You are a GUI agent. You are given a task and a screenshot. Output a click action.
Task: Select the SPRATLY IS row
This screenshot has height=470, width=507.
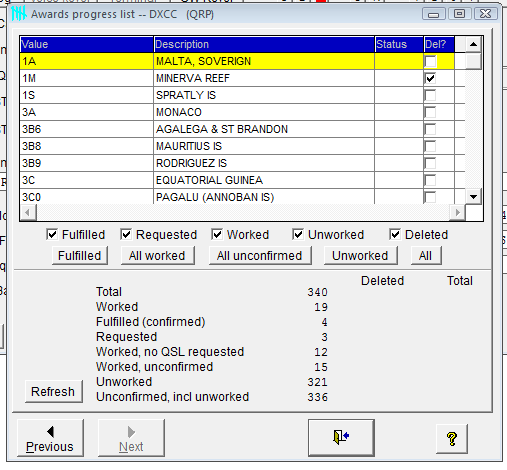coord(237,95)
